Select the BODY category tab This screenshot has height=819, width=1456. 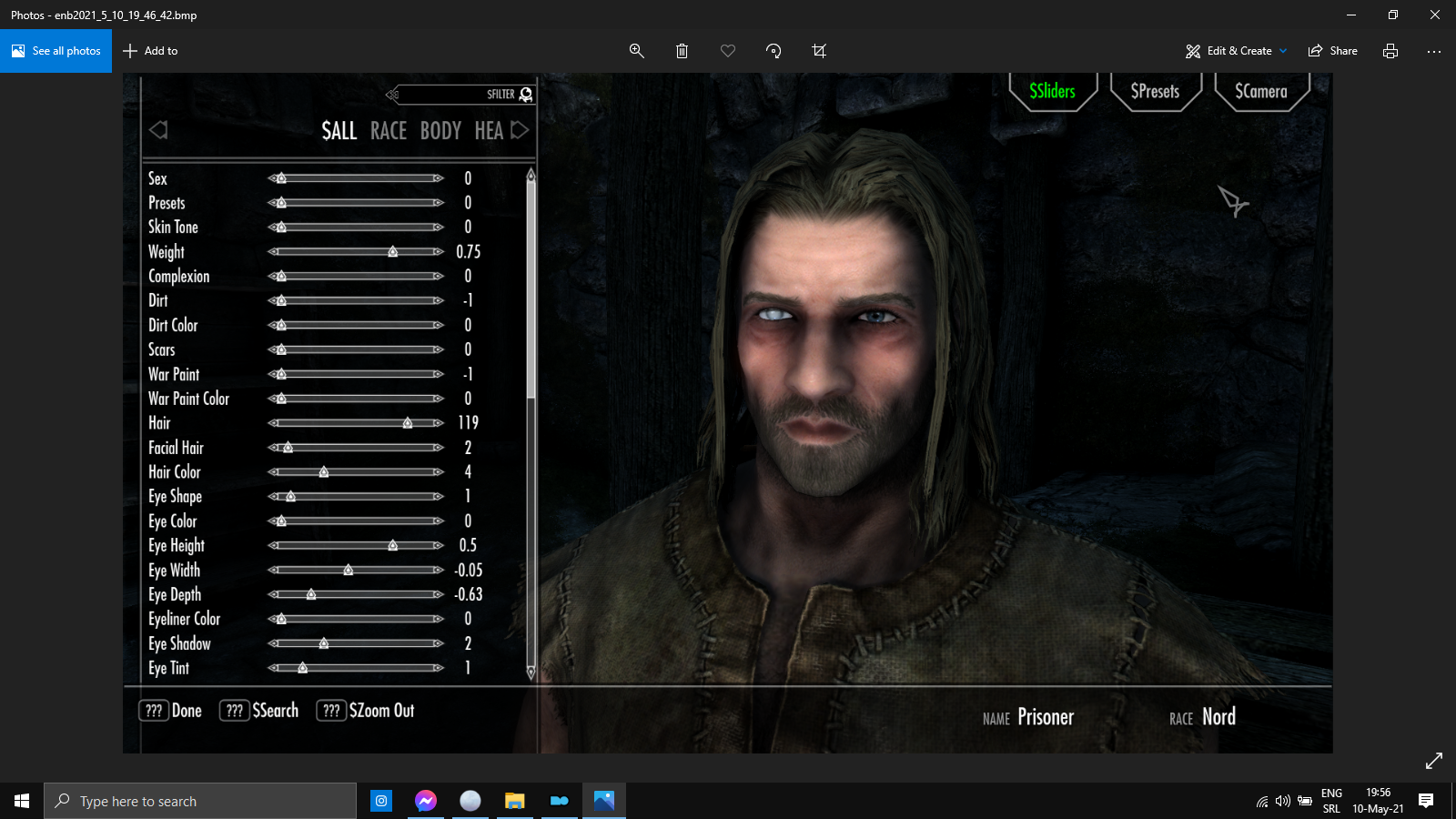[440, 131]
